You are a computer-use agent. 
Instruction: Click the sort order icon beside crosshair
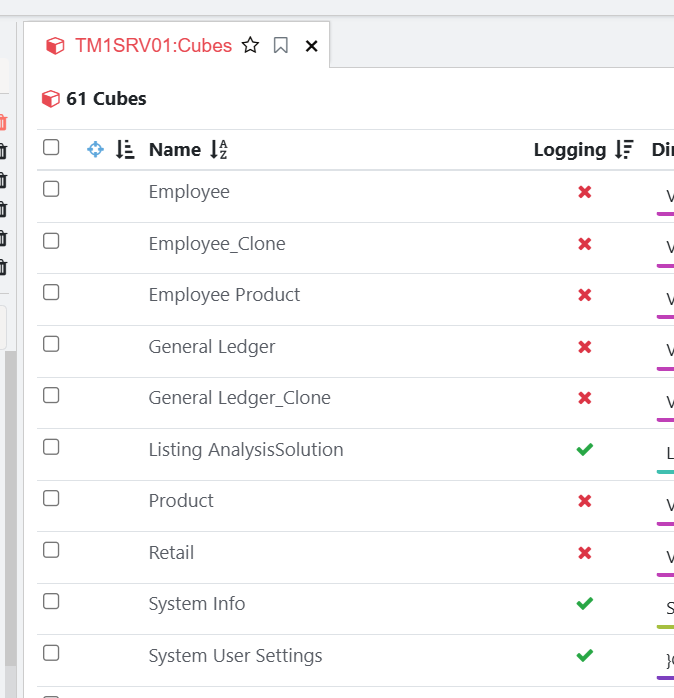125,150
